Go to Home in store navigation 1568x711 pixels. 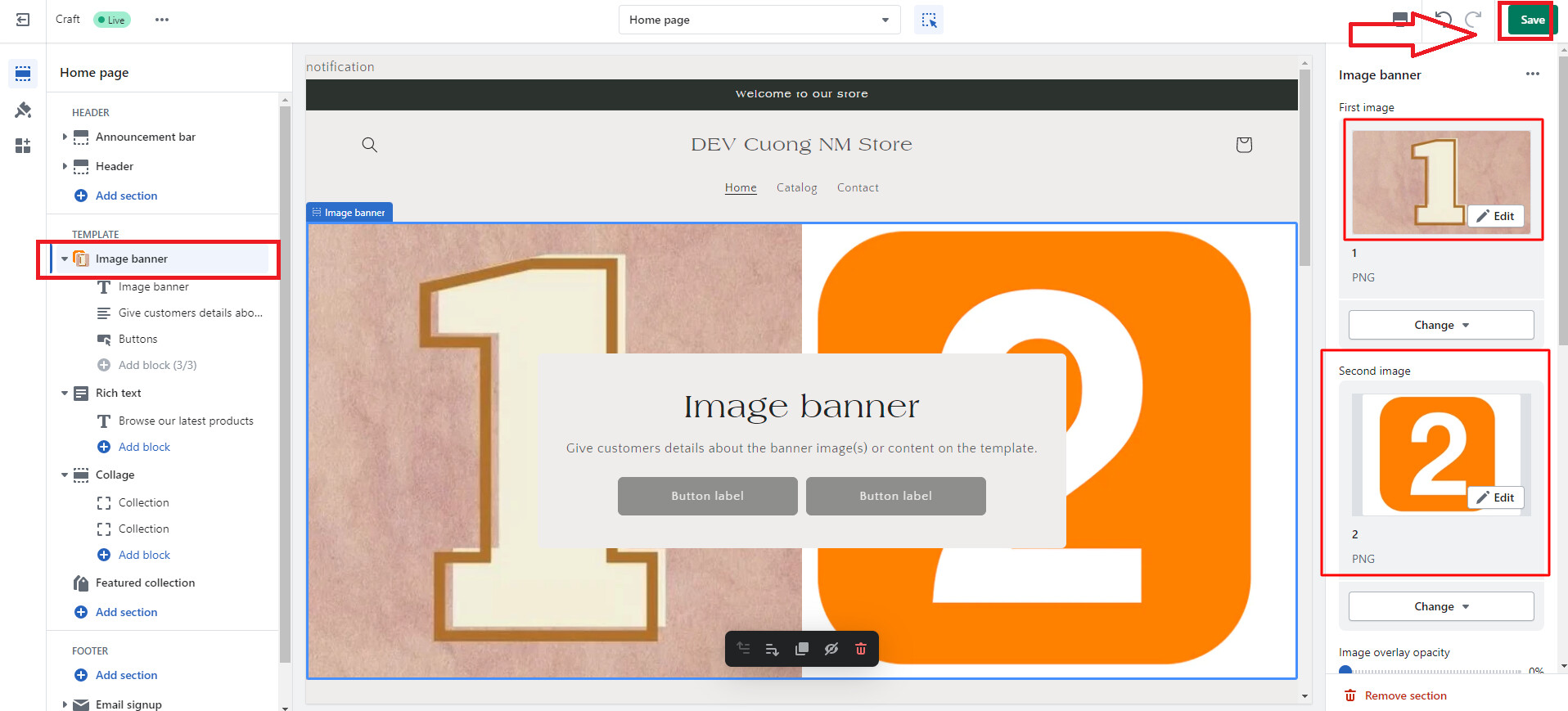pos(741,187)
